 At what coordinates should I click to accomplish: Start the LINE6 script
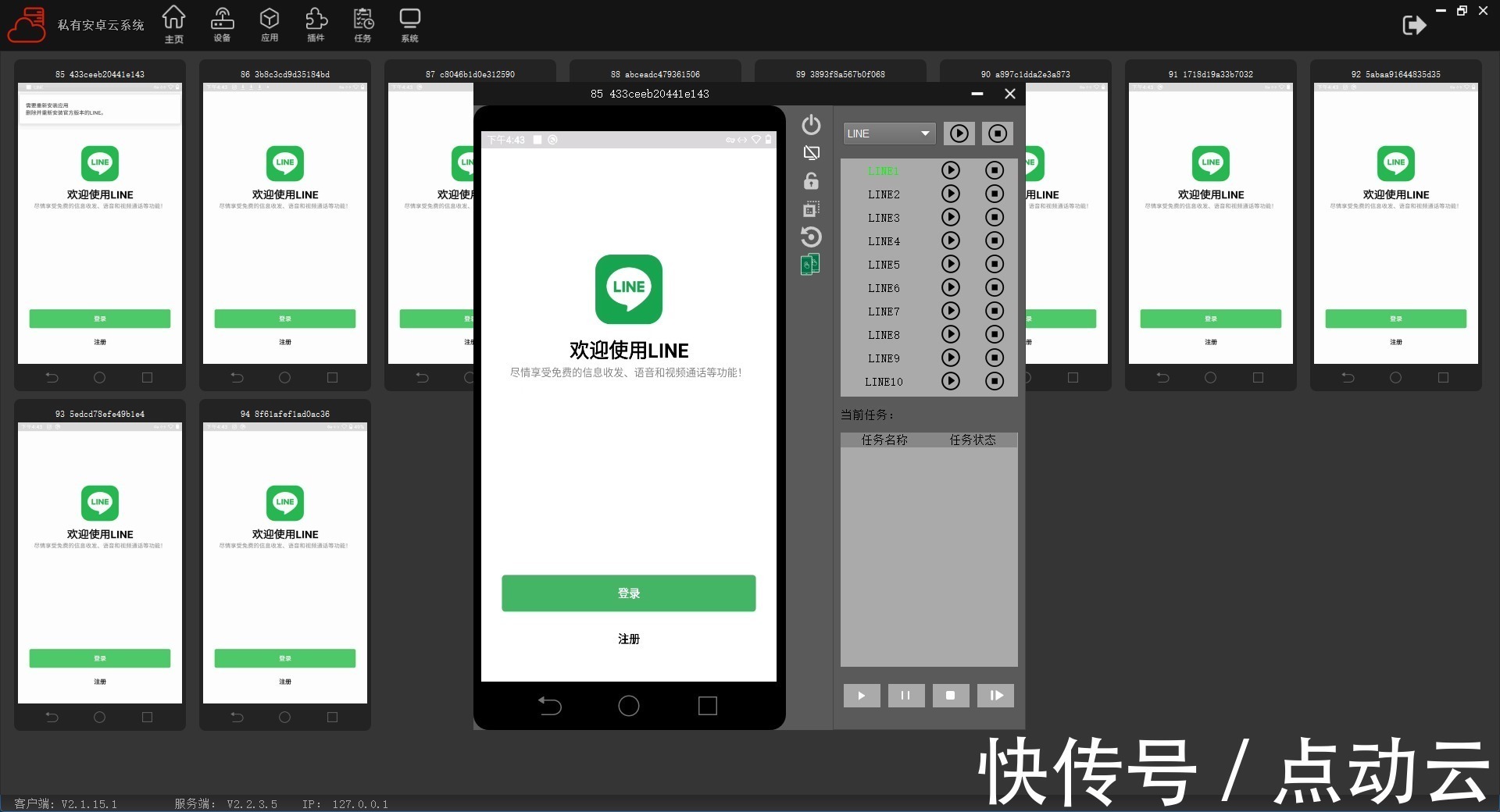point(950,287)
